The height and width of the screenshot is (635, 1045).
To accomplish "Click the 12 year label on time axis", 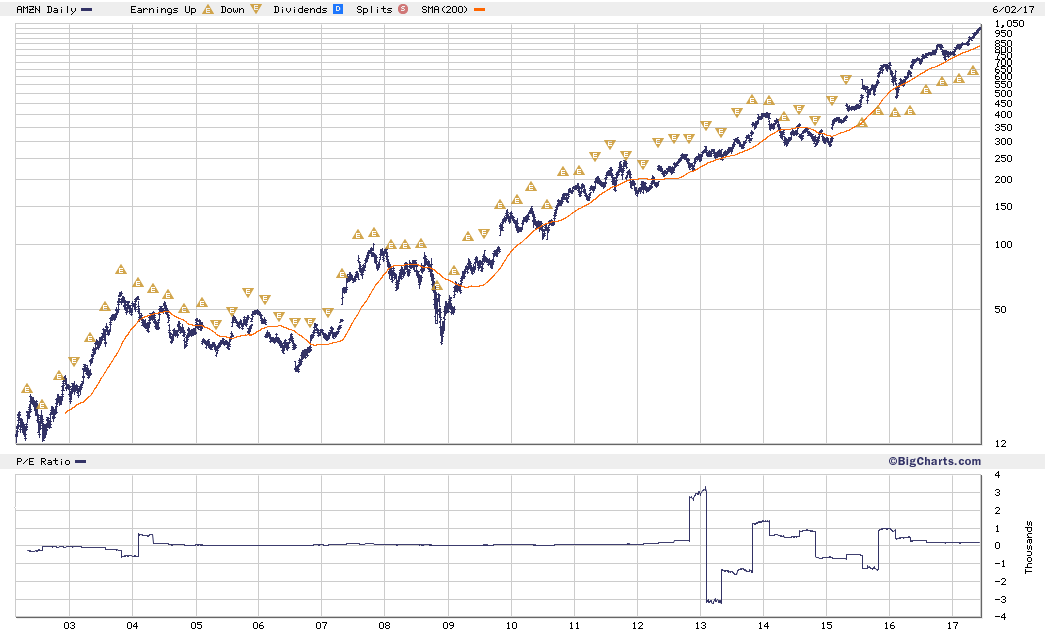I will (x=637, y=626).
